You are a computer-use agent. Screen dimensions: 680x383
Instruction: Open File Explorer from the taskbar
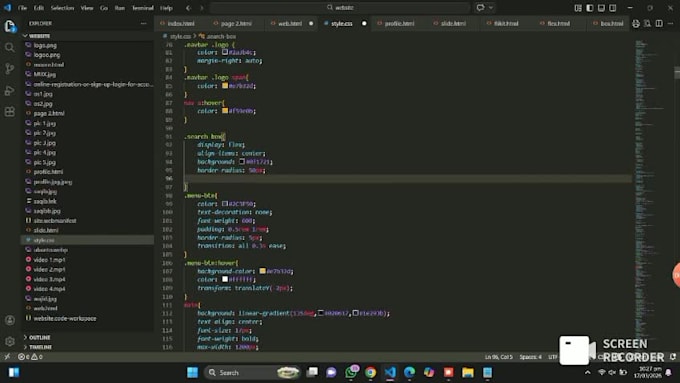tap(468, 372)
